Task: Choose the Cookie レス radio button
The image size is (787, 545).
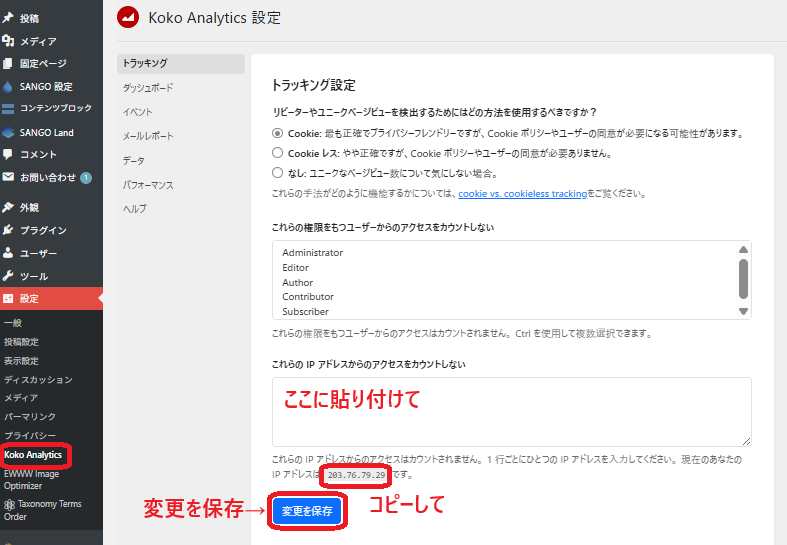Action: click(279, 153)
